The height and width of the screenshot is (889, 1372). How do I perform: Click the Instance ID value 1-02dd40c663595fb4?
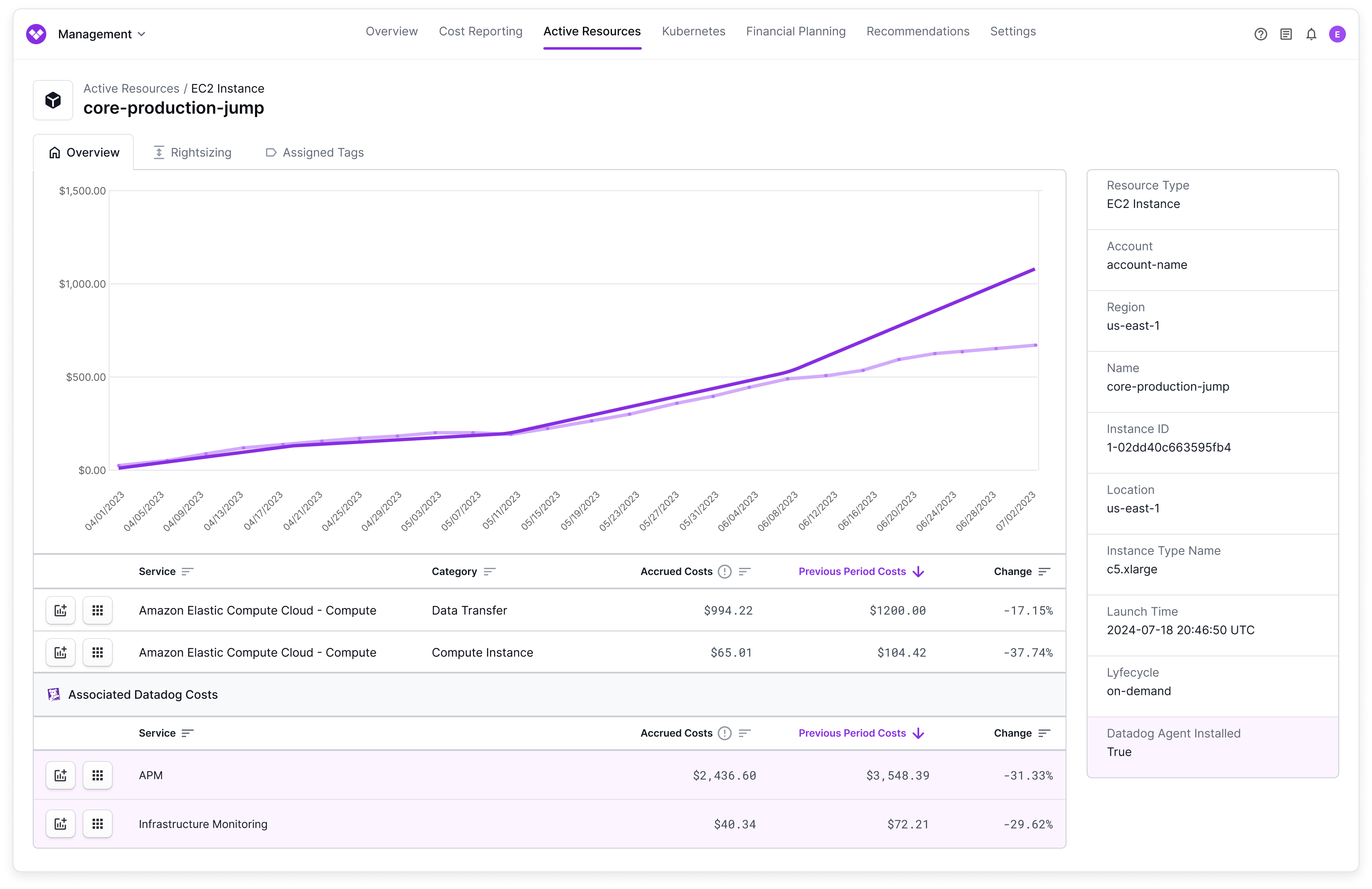click(1168, 447)
